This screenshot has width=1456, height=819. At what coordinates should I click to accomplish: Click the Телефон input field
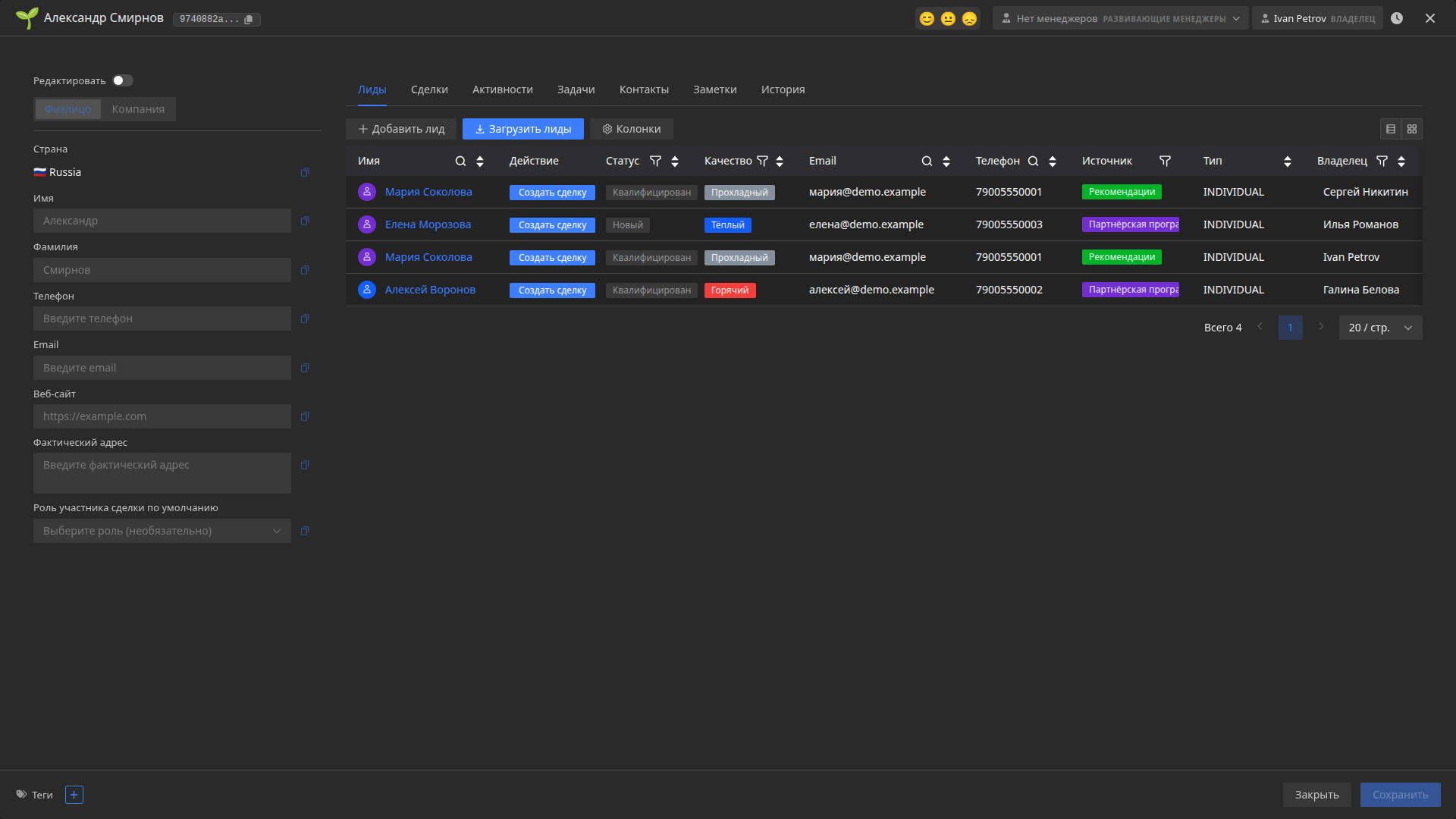tap(162, 318)
